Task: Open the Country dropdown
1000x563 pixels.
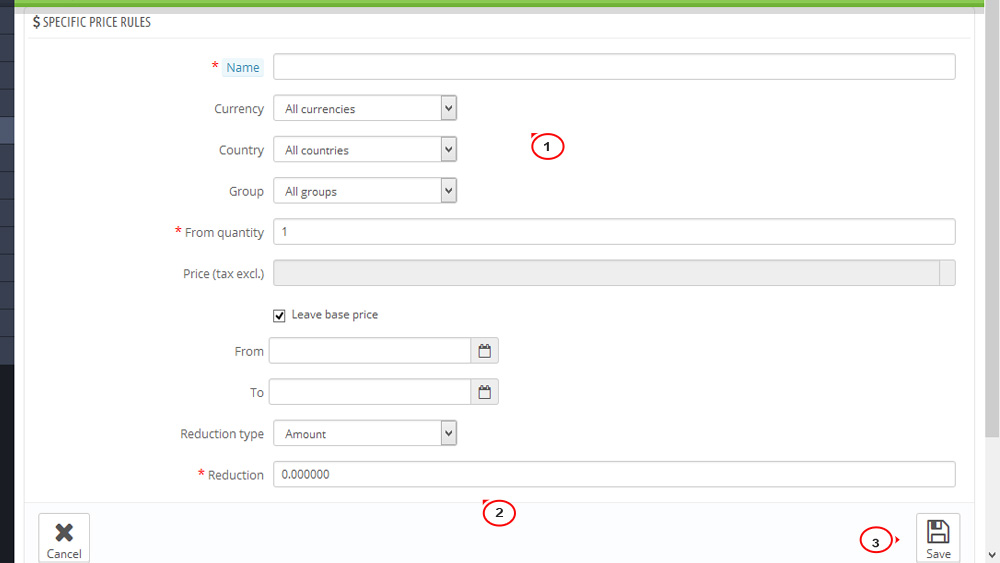Action: [365, 150]
